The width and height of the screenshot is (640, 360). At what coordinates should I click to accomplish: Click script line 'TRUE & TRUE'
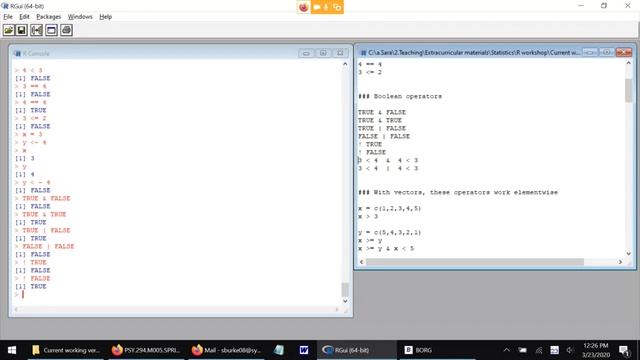380,120
